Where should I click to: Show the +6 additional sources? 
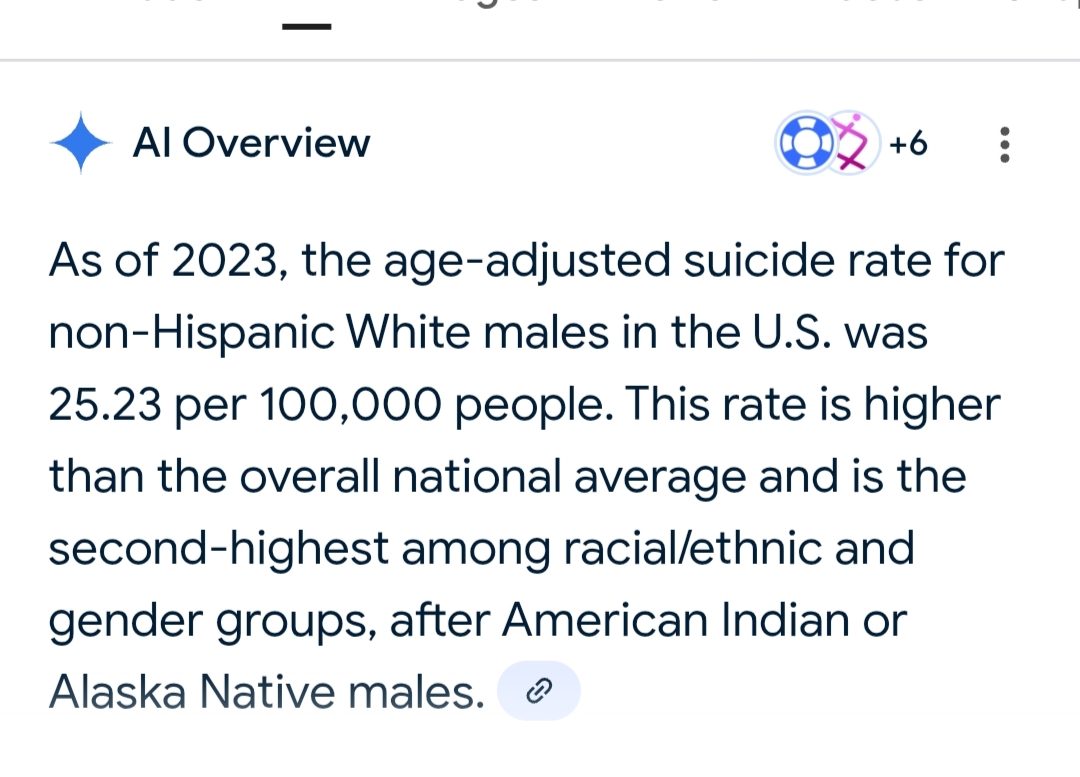(x=908, y=145)
